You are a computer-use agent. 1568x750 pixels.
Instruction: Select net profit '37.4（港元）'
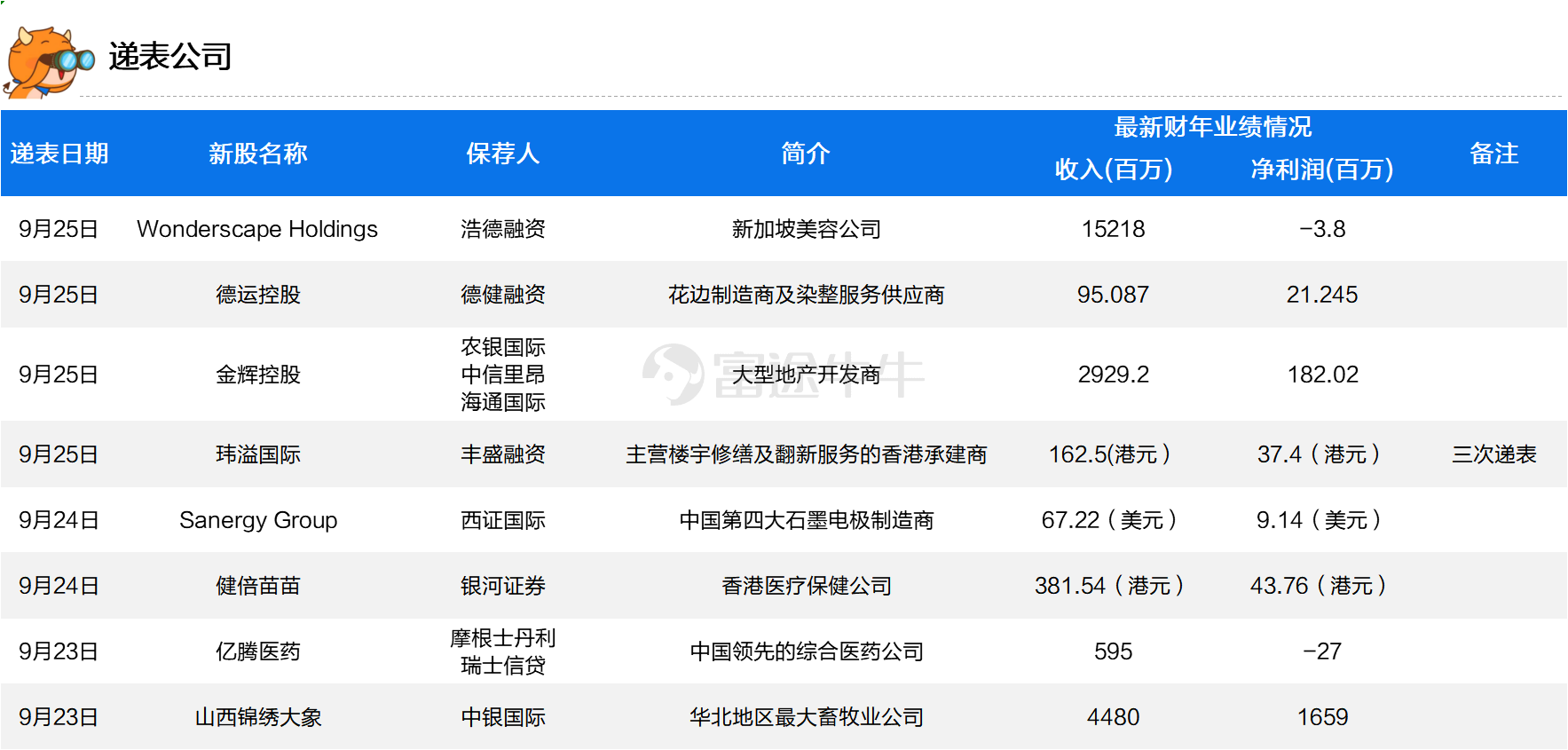(1320, 454)
